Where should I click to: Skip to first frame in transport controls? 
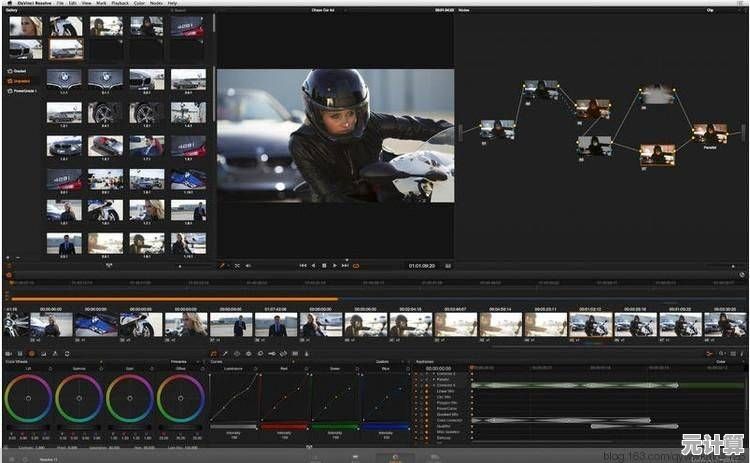303,265
